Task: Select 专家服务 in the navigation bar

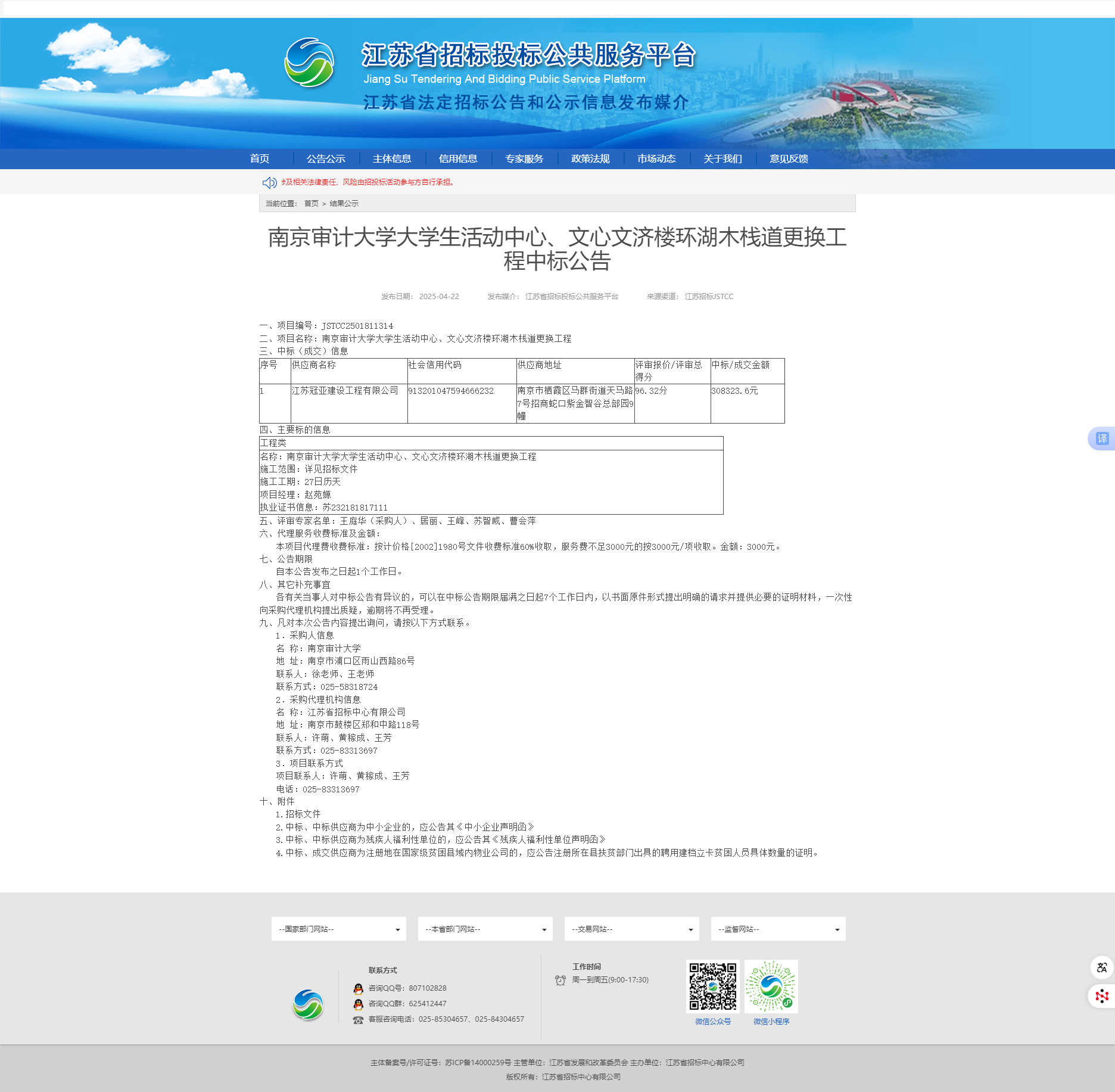Action: tap(524, 158)
